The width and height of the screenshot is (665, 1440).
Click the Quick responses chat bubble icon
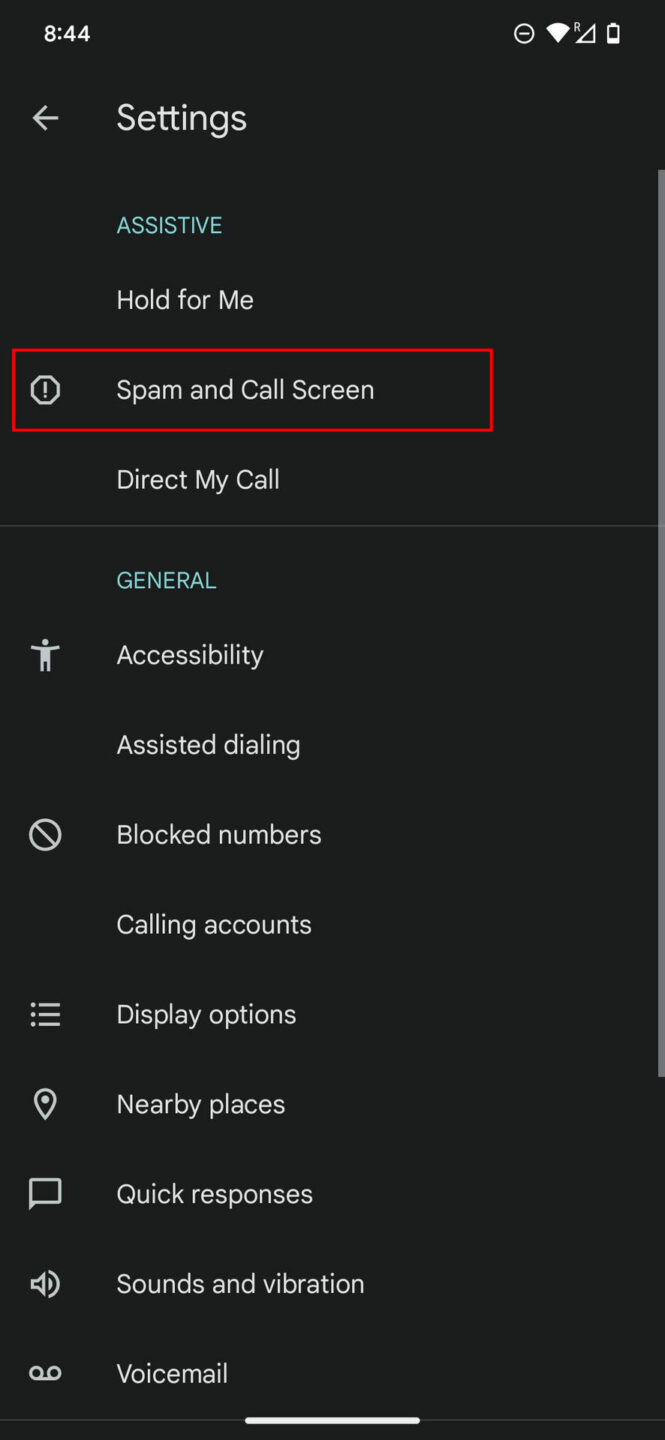click(x=45, y=1193)
